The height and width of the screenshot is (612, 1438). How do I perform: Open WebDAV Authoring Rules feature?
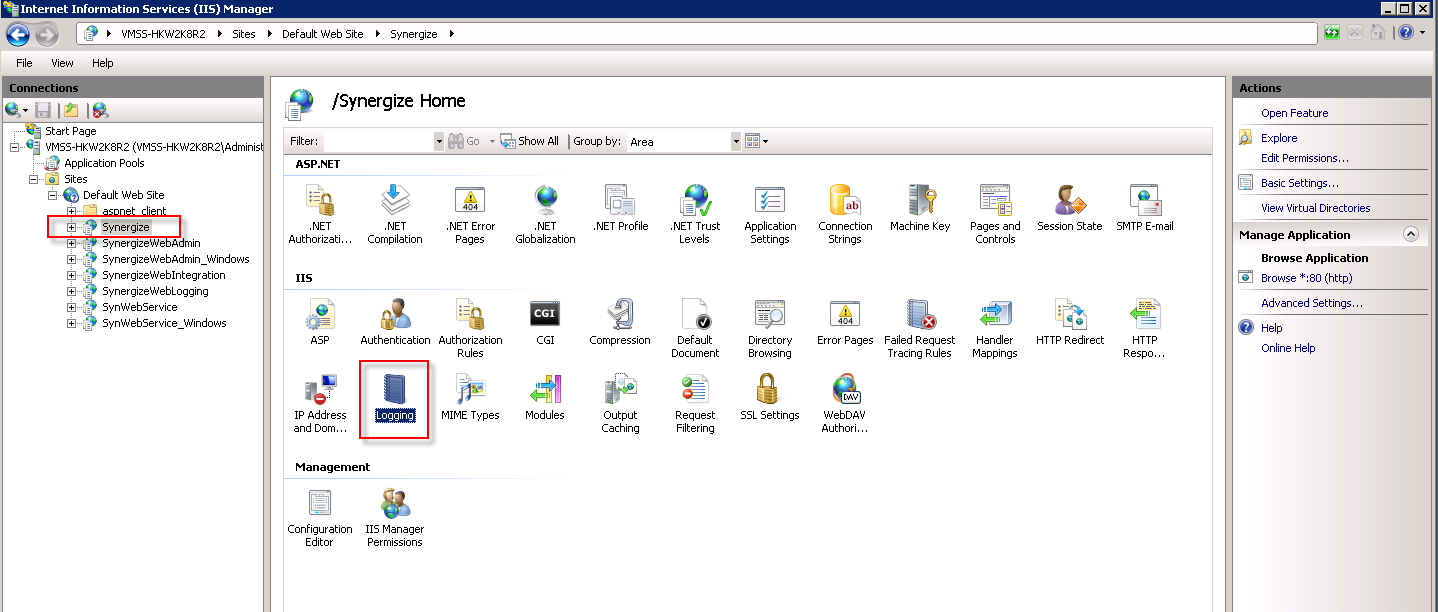coord(845,402)
